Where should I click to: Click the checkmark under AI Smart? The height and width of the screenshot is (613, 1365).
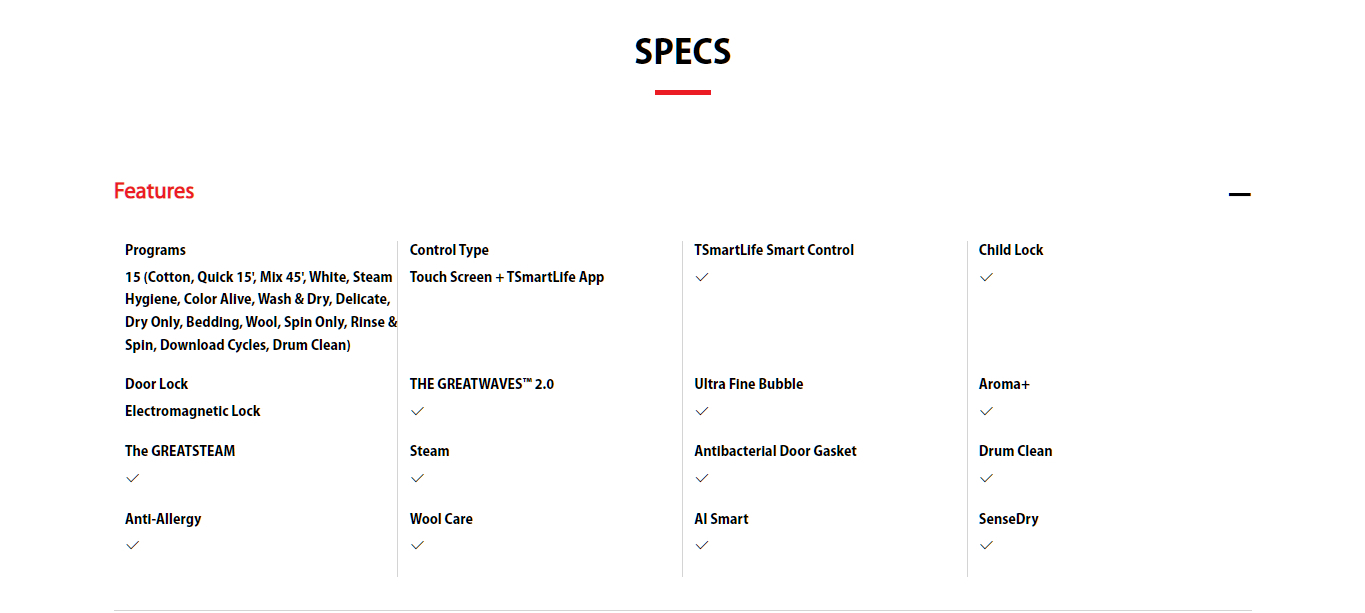pos(702,545)
